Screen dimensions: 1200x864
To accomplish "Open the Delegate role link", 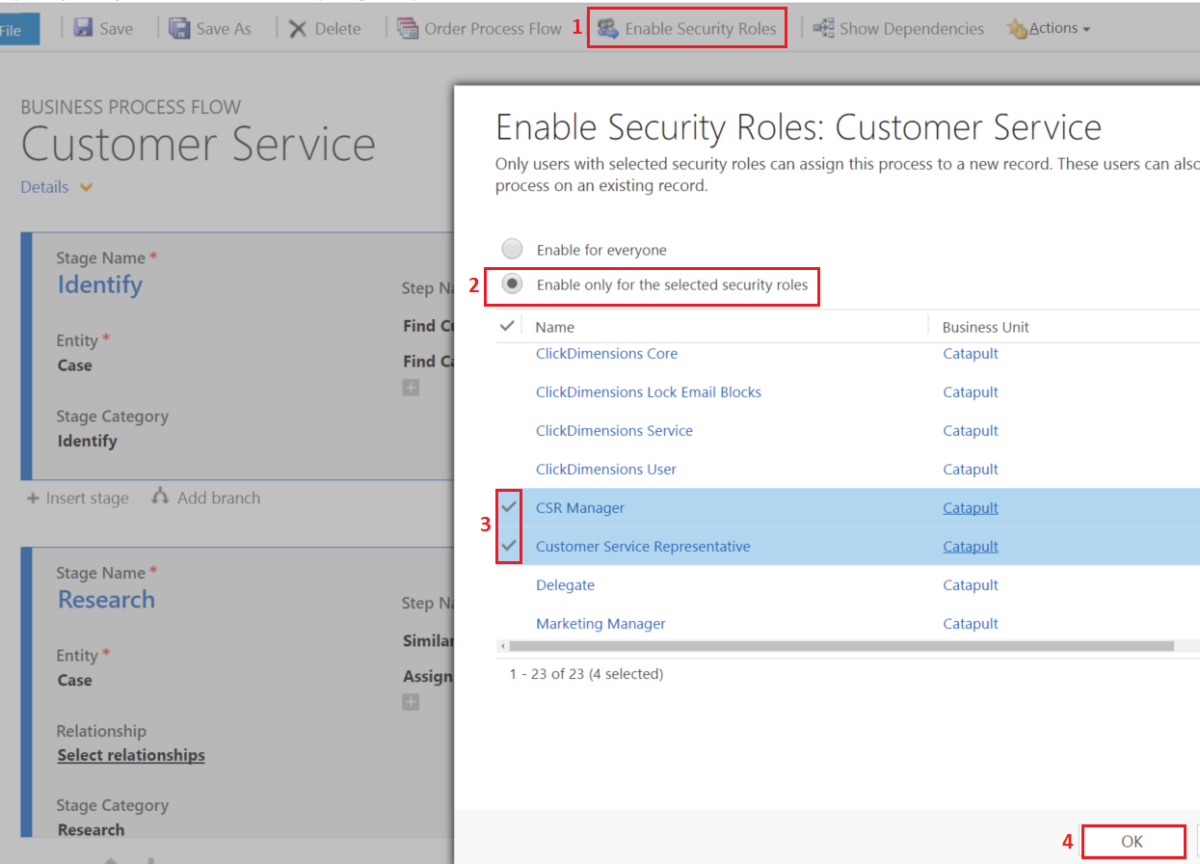I will click(565, 585).
